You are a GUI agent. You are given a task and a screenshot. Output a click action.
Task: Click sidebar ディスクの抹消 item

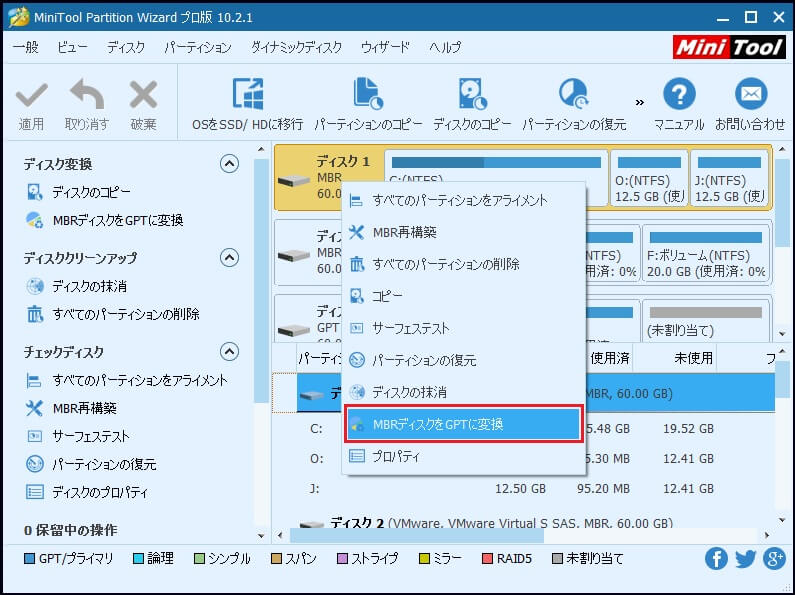point(77,286)
